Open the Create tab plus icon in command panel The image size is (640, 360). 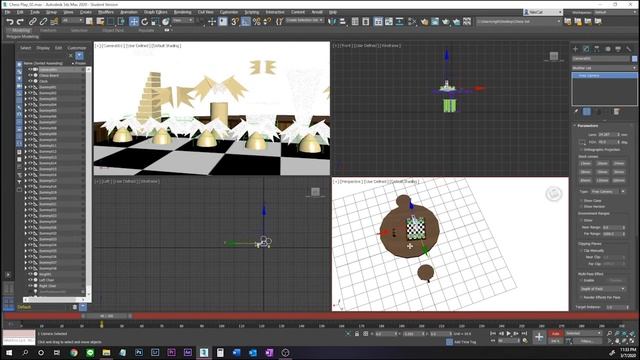point(576,49)
